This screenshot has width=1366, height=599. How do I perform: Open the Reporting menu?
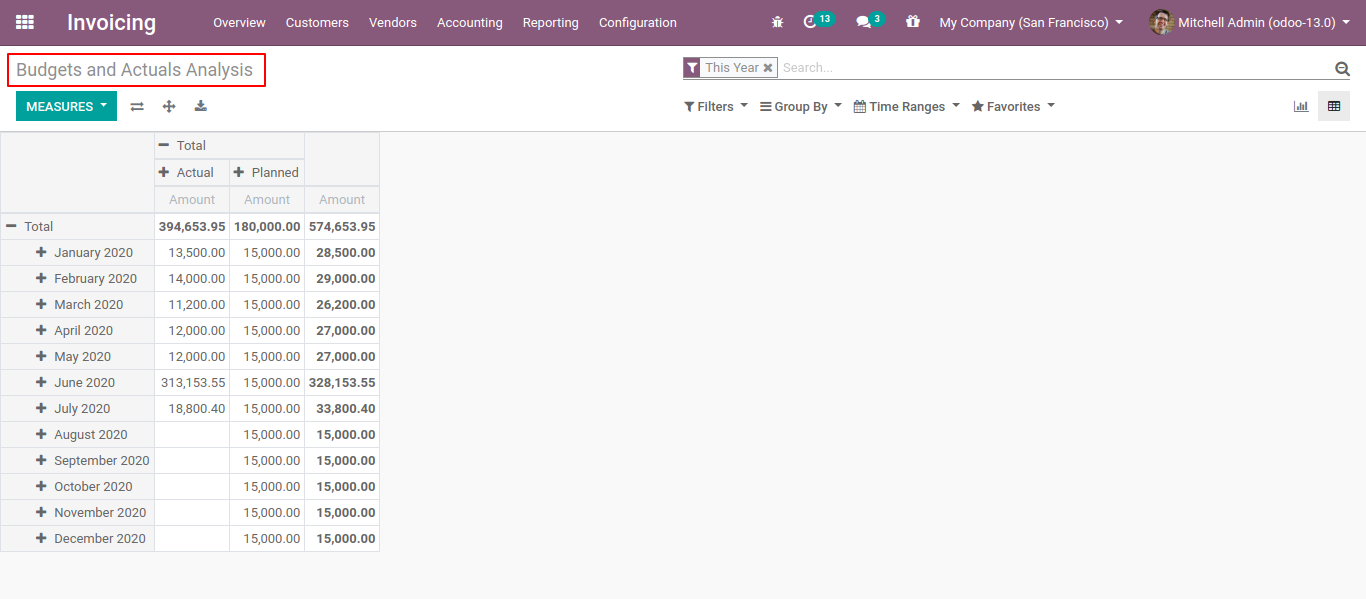pyautogui.click(x=550, y=22)
